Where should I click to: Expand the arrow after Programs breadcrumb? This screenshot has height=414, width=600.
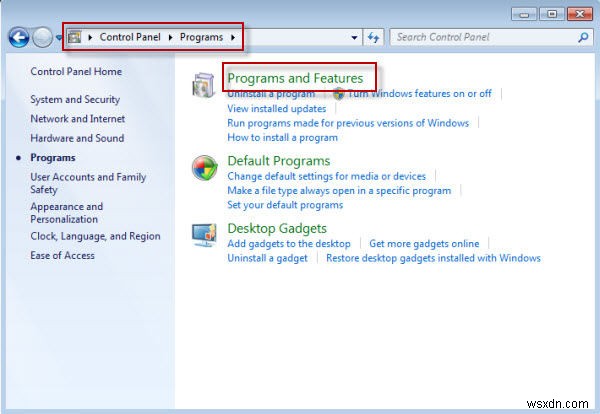(233, 37)
